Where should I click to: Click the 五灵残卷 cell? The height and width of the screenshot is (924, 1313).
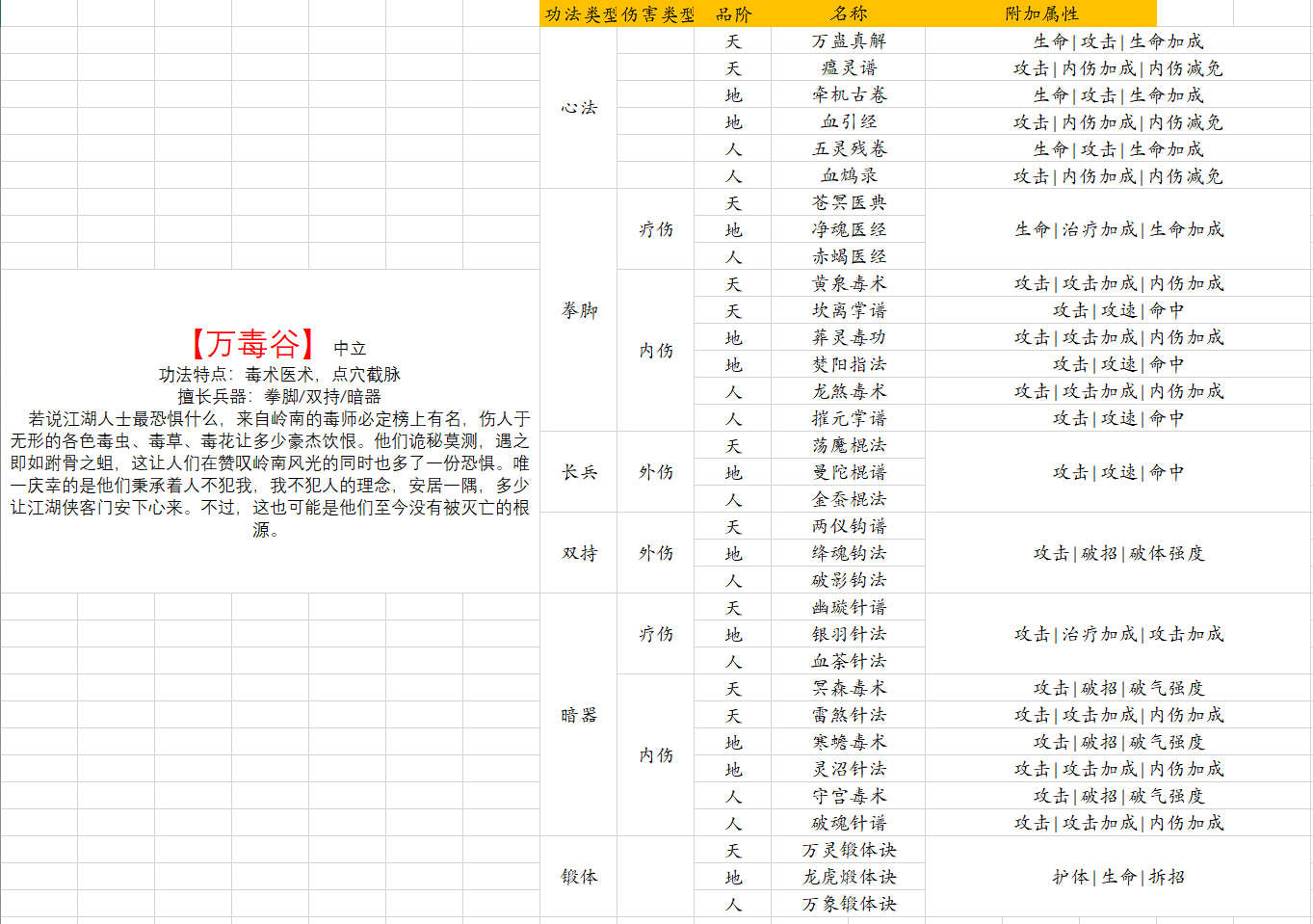click(849, 148)
